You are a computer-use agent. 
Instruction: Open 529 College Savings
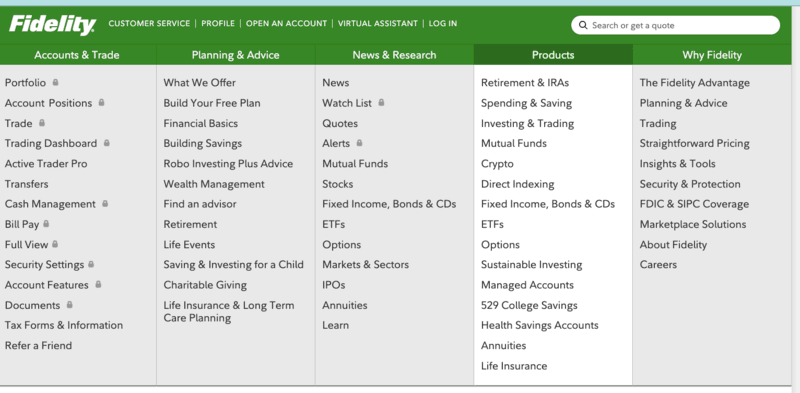pyautogui.click(x=529, y=305)
